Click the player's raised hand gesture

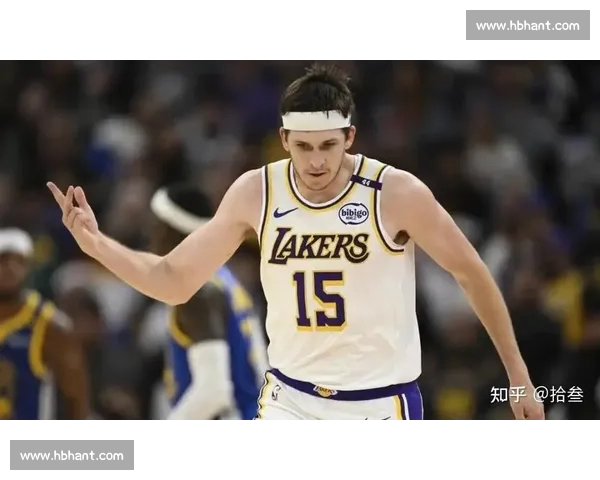pos(74,213)
